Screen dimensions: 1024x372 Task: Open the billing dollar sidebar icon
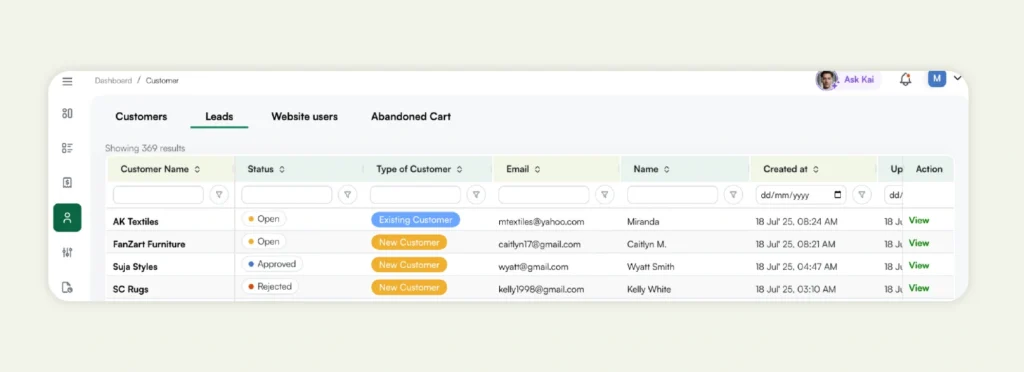tap(67, 183)
